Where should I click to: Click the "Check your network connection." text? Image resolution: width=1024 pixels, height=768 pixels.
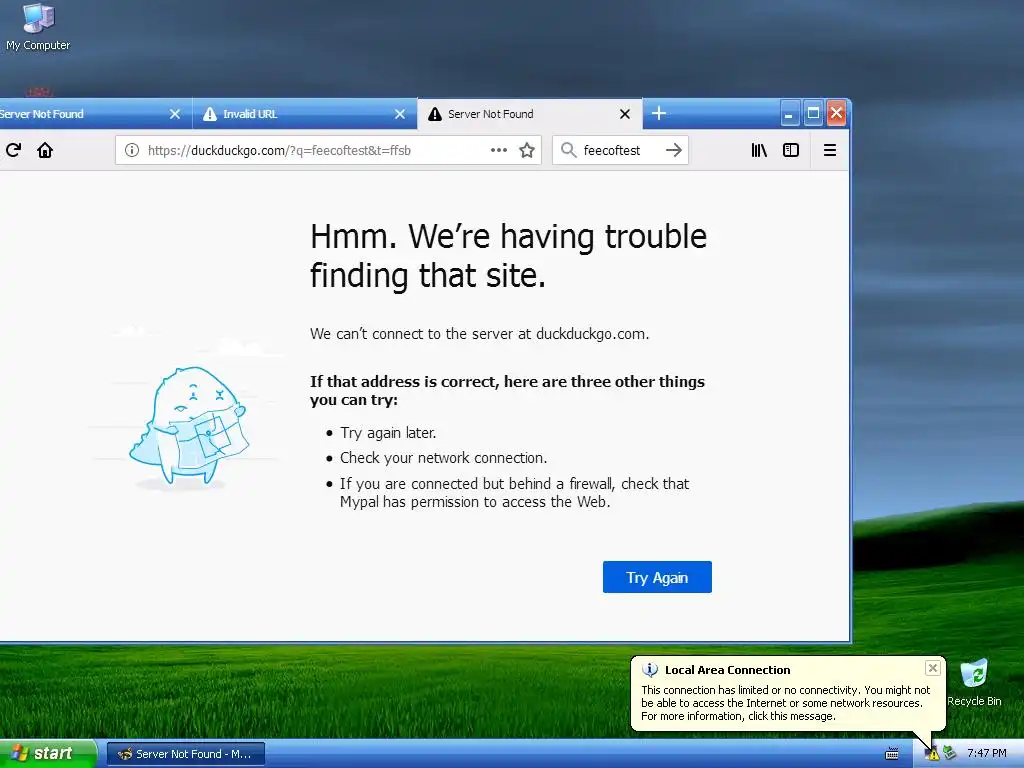[x=443, y=458]
